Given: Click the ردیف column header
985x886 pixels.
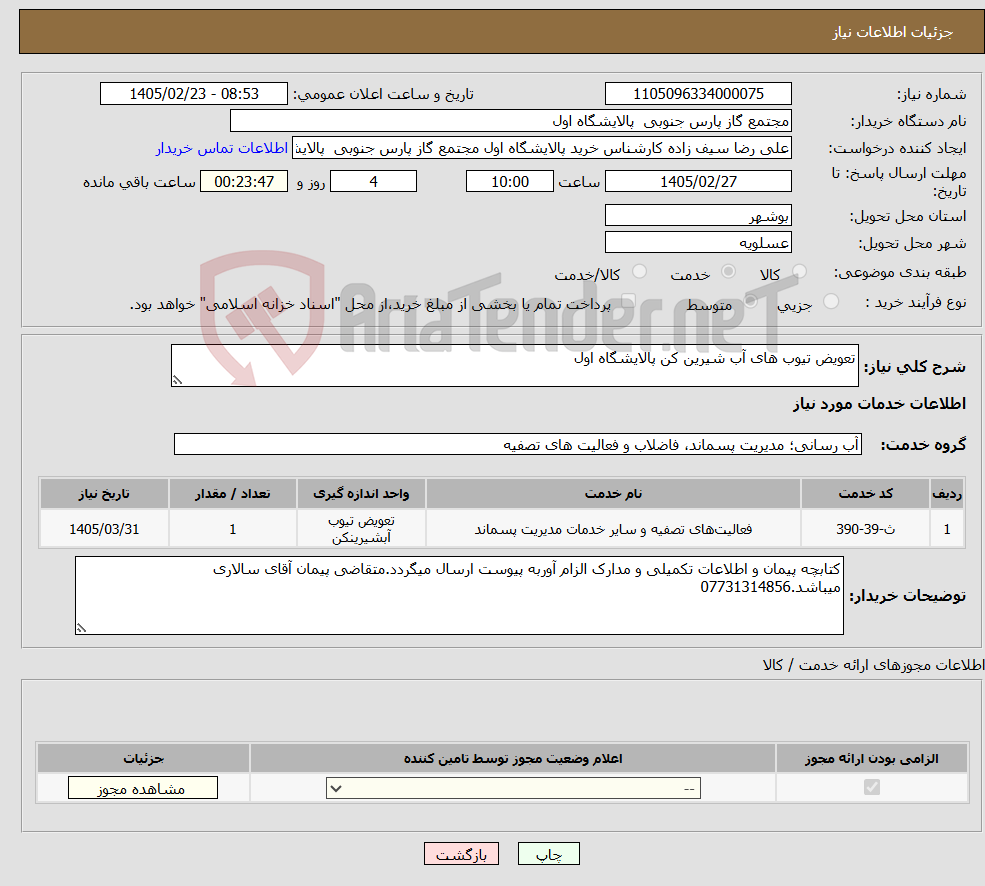Looking at the screenshot, I should 947,494.
